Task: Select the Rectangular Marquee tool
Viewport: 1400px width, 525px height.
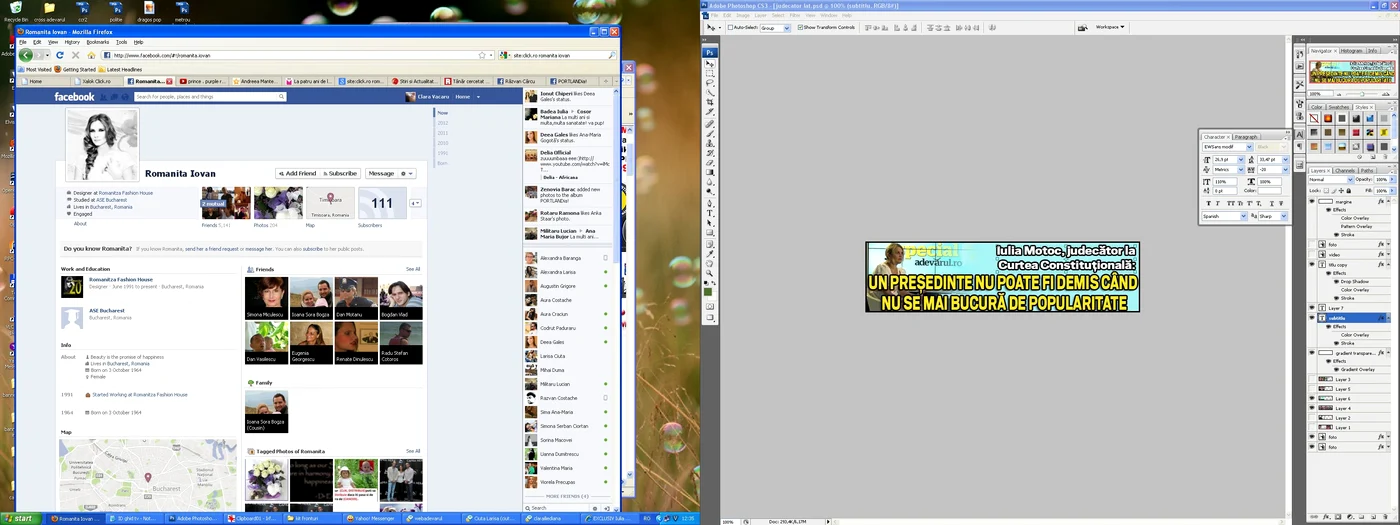Action: 710,73
